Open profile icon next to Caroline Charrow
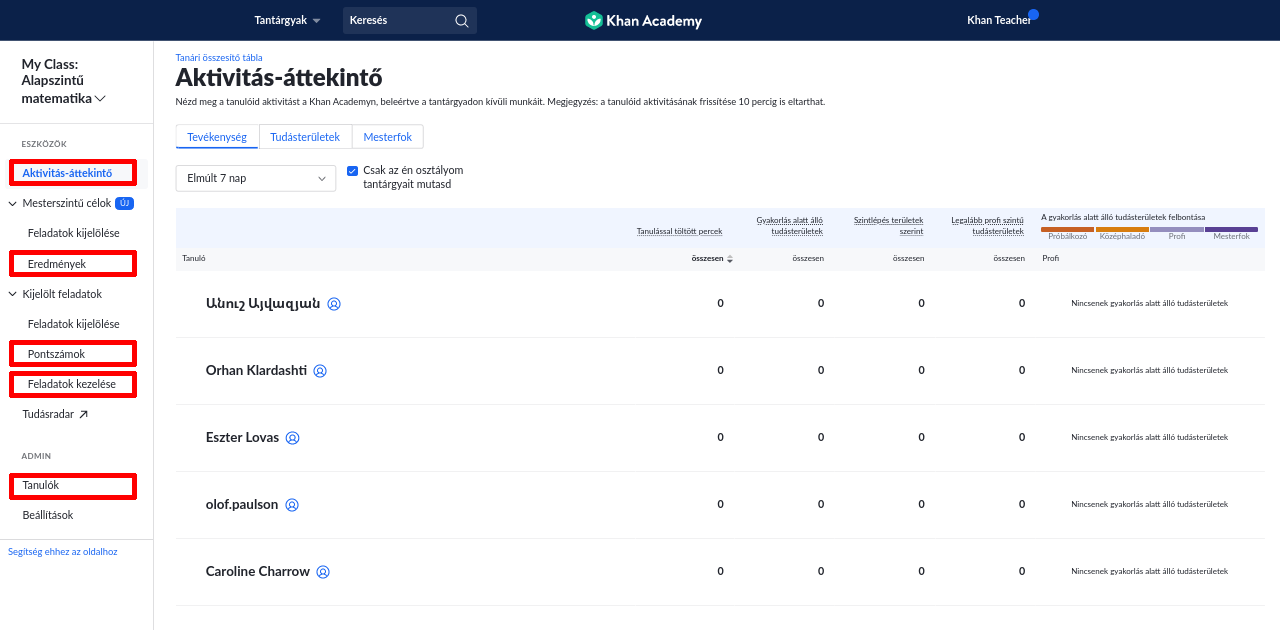The image size is (1280, 630). tap(323, 572)
